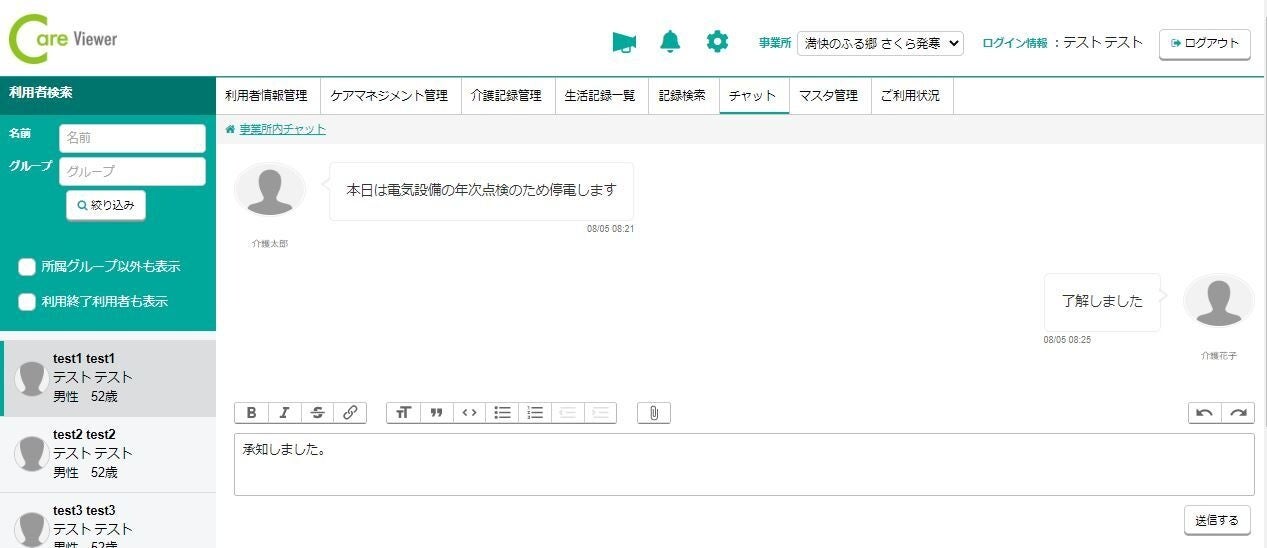
Task: Open 生活記録一覧 tab
Action: [600, 96]
